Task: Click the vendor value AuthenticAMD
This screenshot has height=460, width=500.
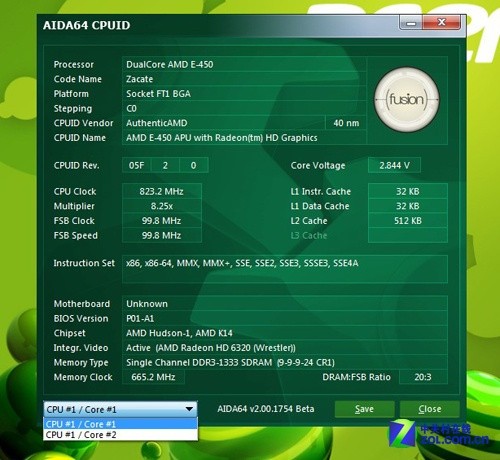Action: pyautogui.click(x=224, y=123)
